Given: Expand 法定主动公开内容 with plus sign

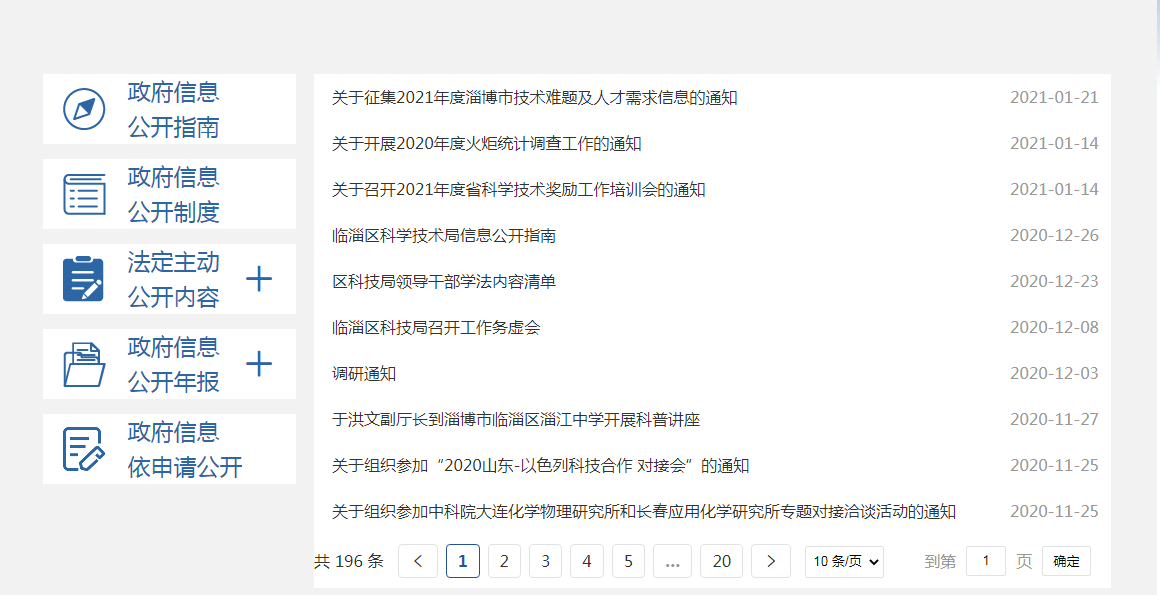Looking at the screenshot, I should pos(259,279).
